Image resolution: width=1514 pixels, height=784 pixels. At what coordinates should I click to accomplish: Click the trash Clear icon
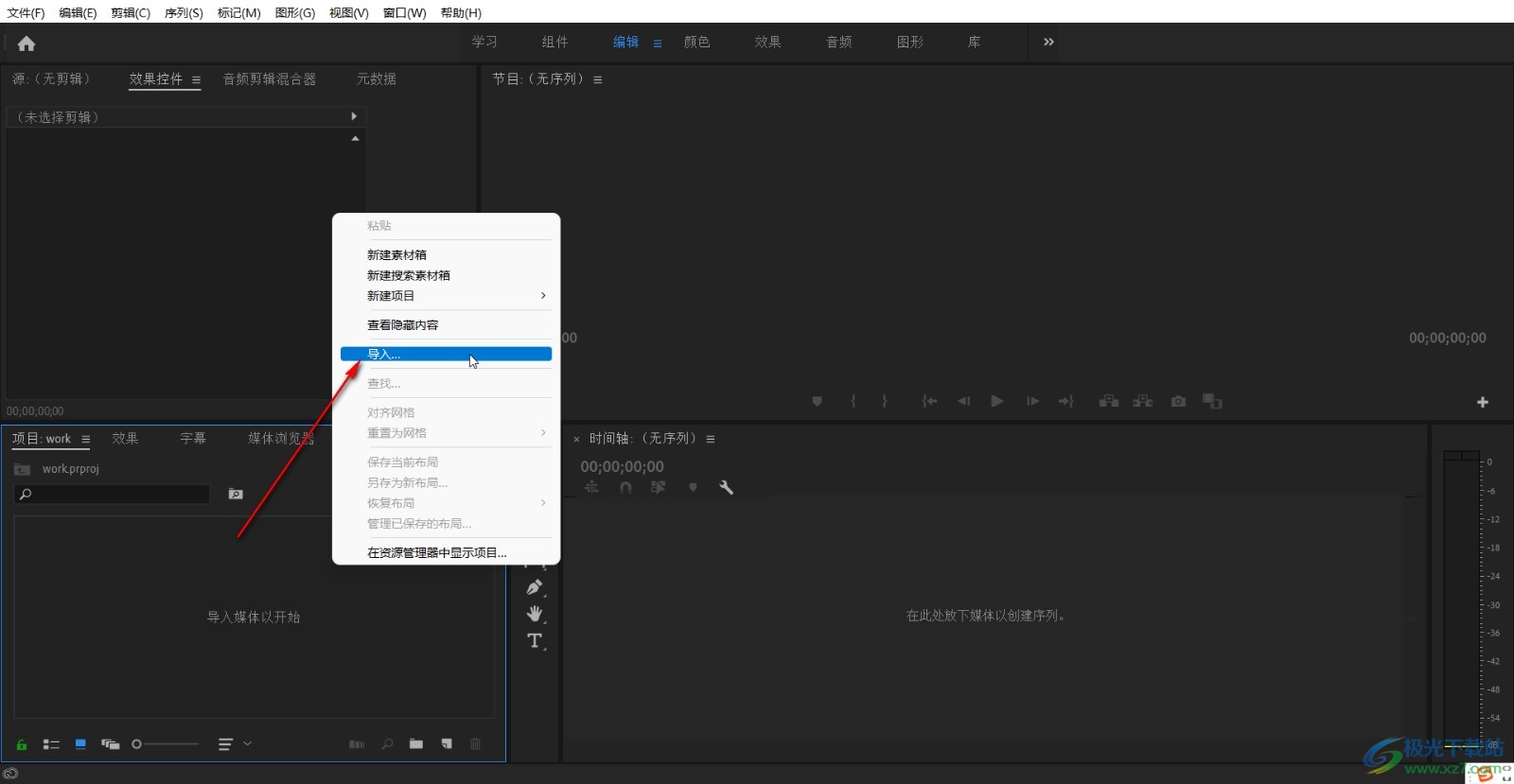[476, 744]
